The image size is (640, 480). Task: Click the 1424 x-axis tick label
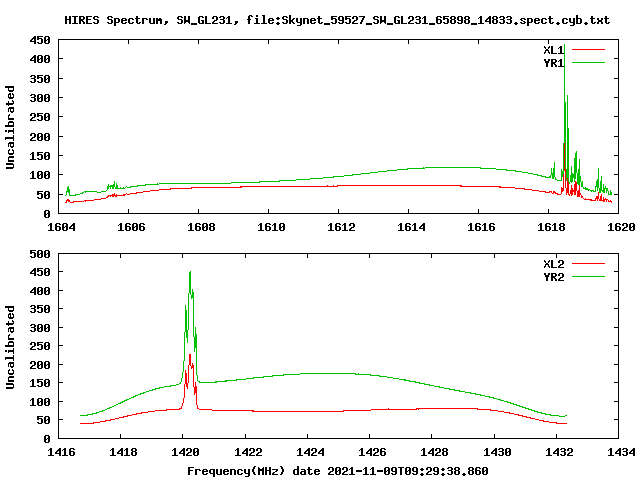(310, 452)
